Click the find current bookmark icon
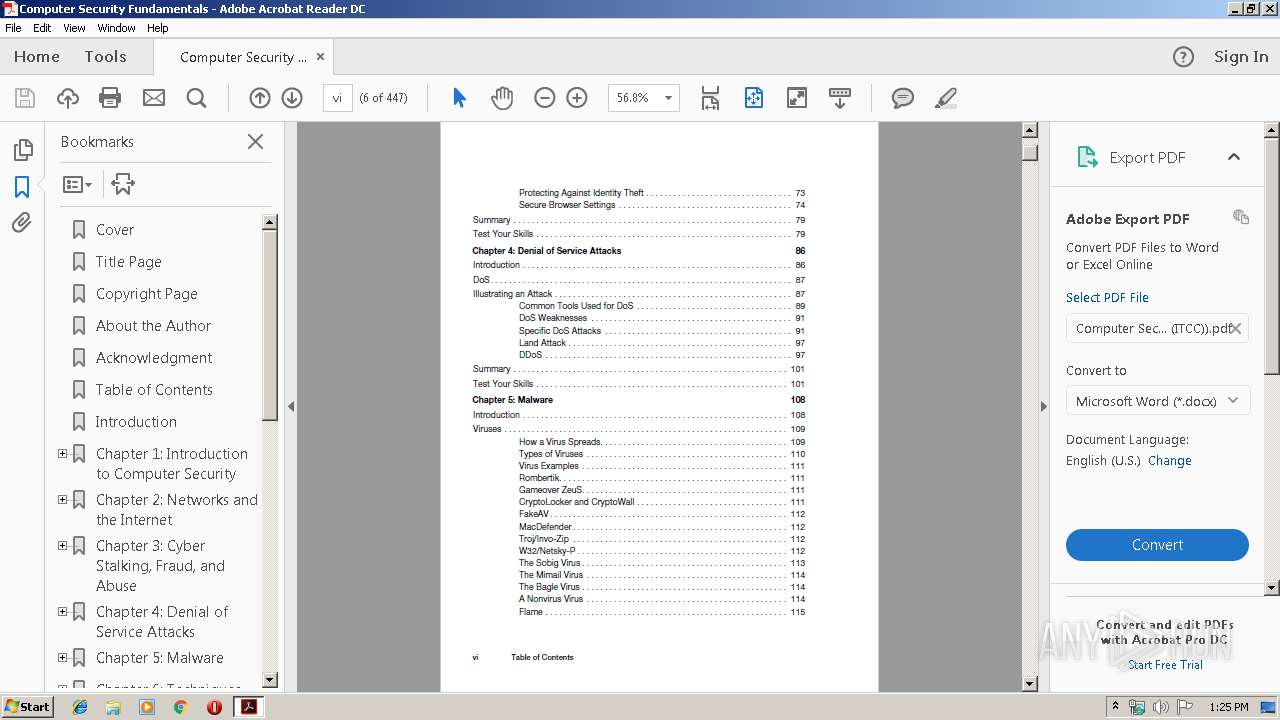1280x720 pixels. point(123,184)
